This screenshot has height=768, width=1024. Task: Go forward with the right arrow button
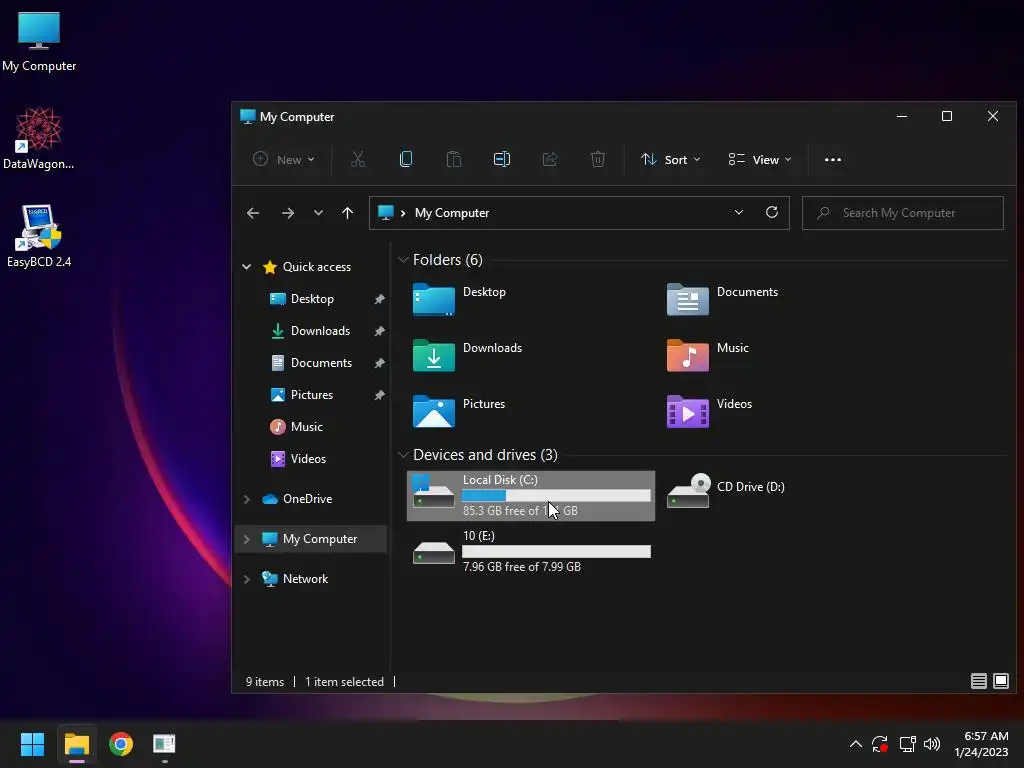pyautogui.click(x=287, y=213)
